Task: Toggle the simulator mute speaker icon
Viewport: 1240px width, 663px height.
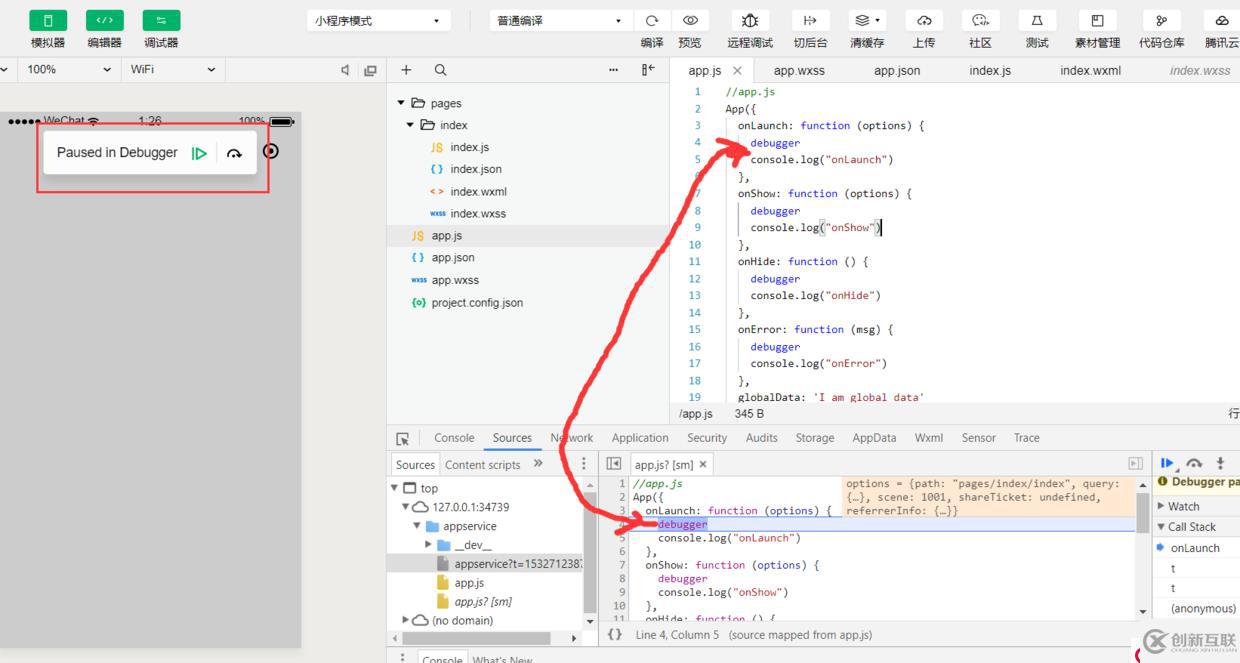Action: 345,70
